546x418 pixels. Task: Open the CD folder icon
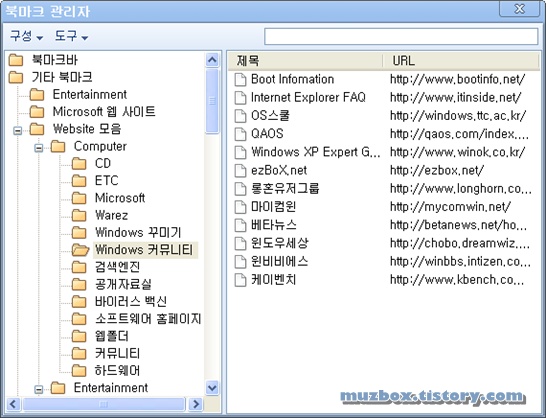pyautogui.click(x=79, y=163)
